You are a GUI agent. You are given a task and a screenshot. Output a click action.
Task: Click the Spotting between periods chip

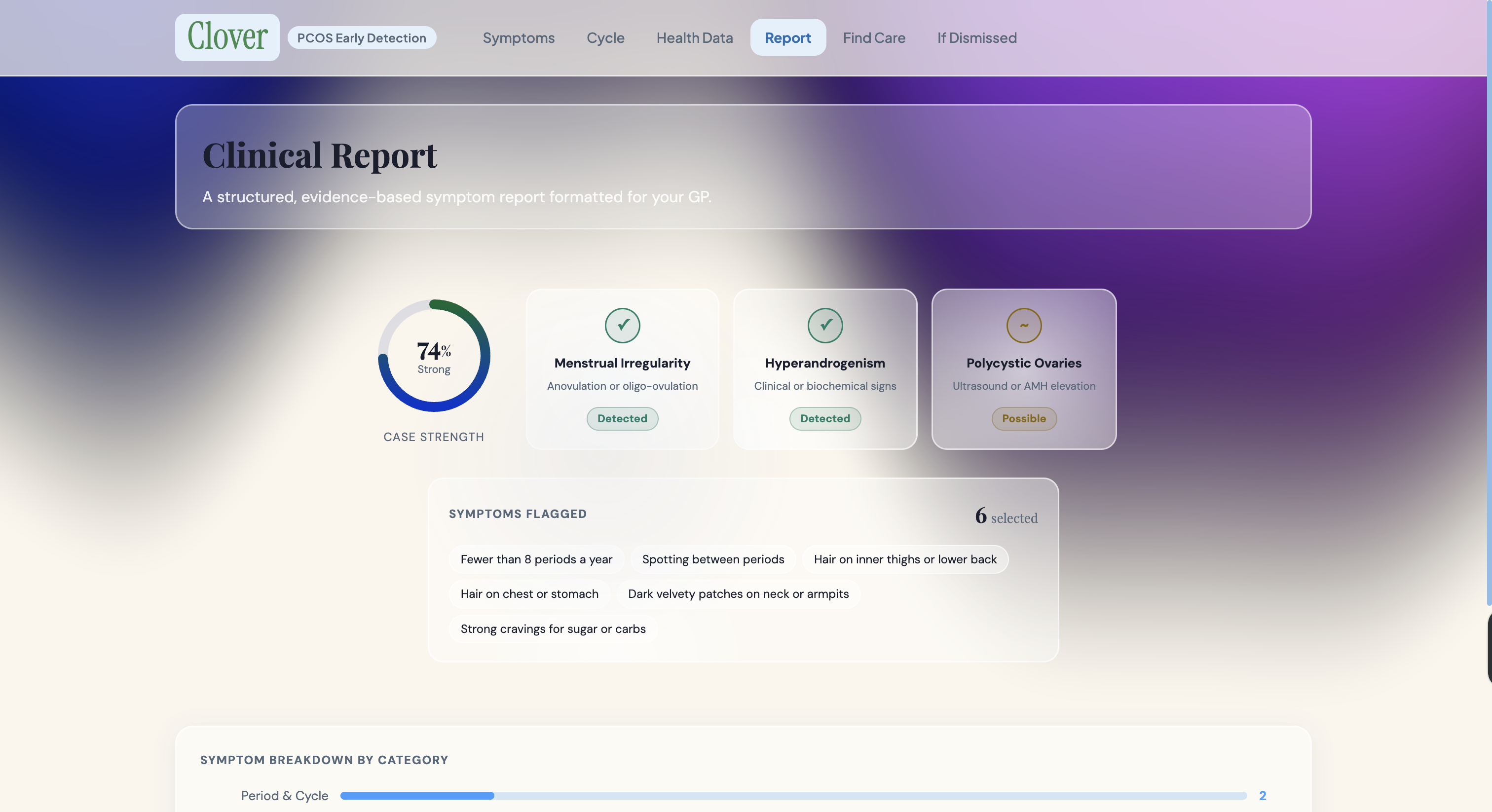(712, 559)
